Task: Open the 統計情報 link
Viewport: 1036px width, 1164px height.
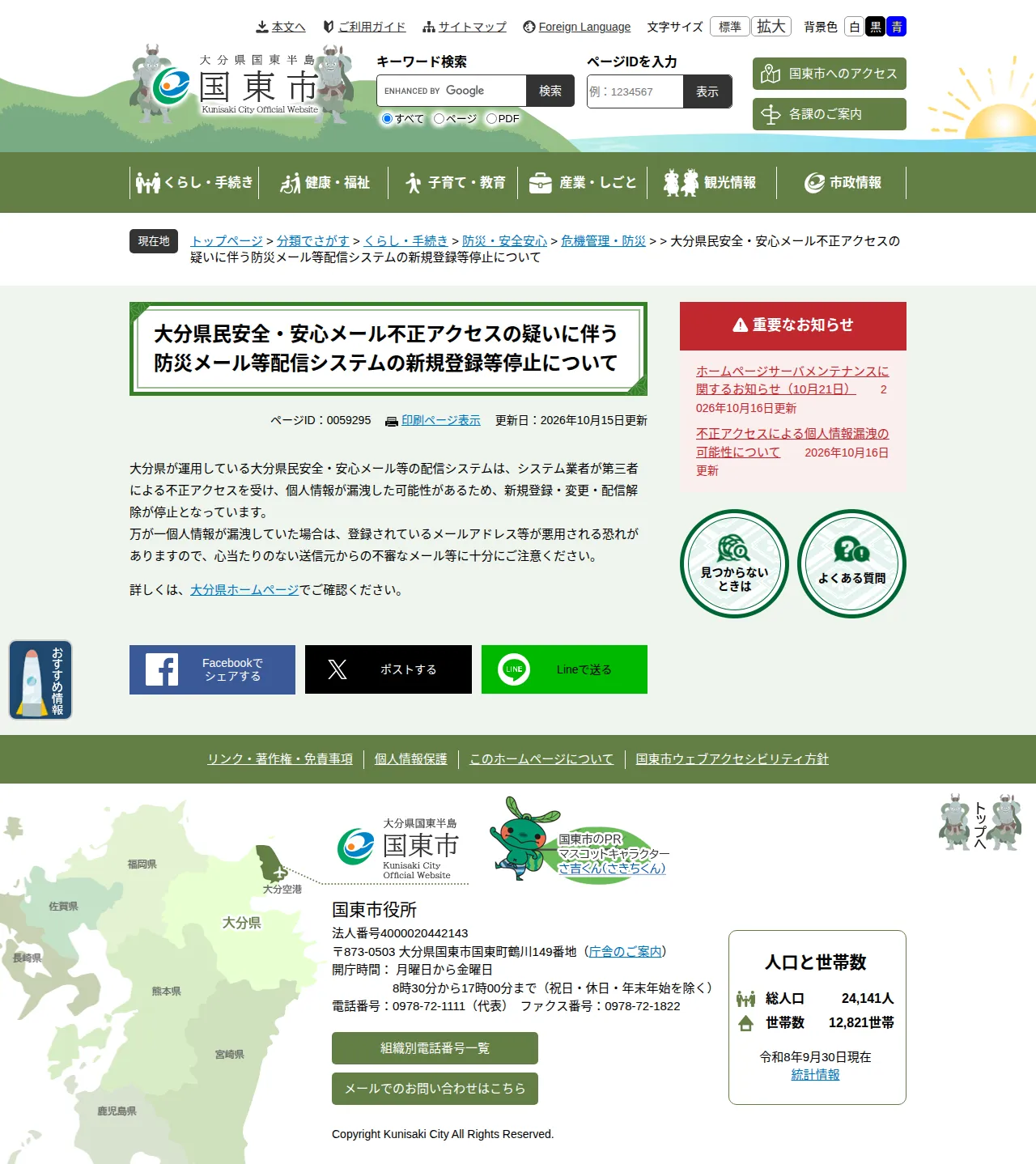Action: [815, 1075]
